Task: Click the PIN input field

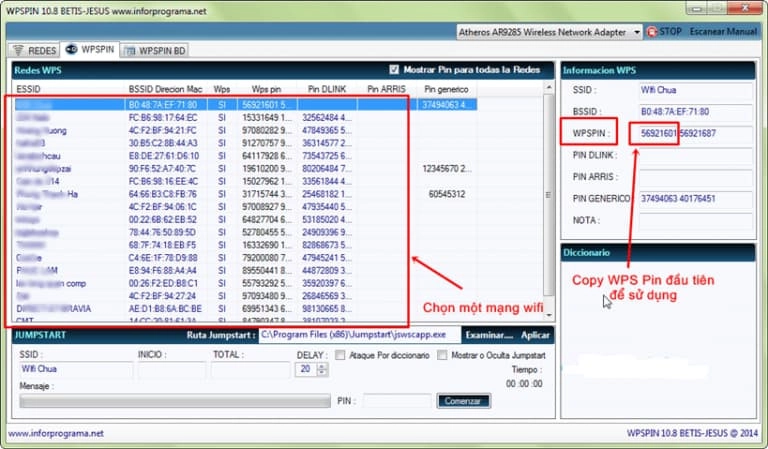Action: [x=397, y=401]
